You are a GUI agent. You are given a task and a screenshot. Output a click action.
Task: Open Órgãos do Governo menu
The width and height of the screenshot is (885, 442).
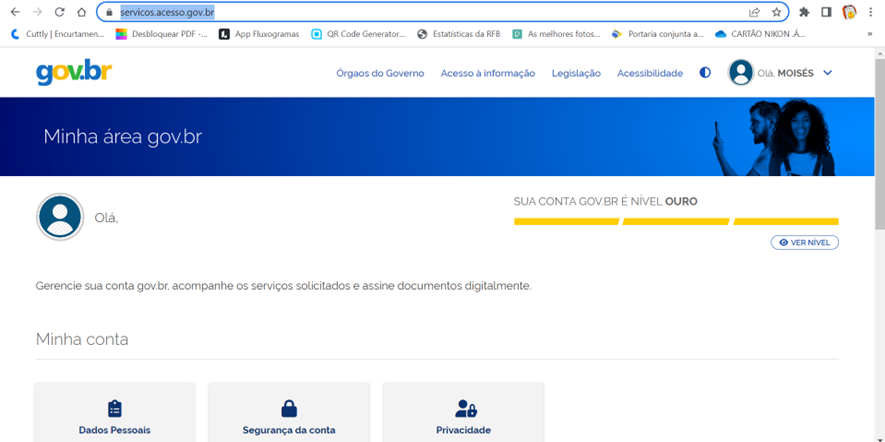point(380,73)
